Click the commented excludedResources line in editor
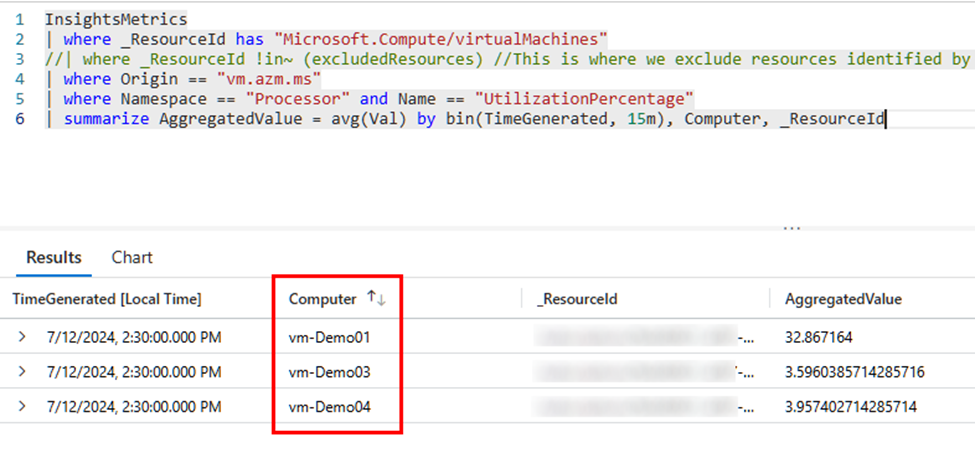The width and height of the screenshot is (975, 463). pyautogui.click(x=507, y=59)
